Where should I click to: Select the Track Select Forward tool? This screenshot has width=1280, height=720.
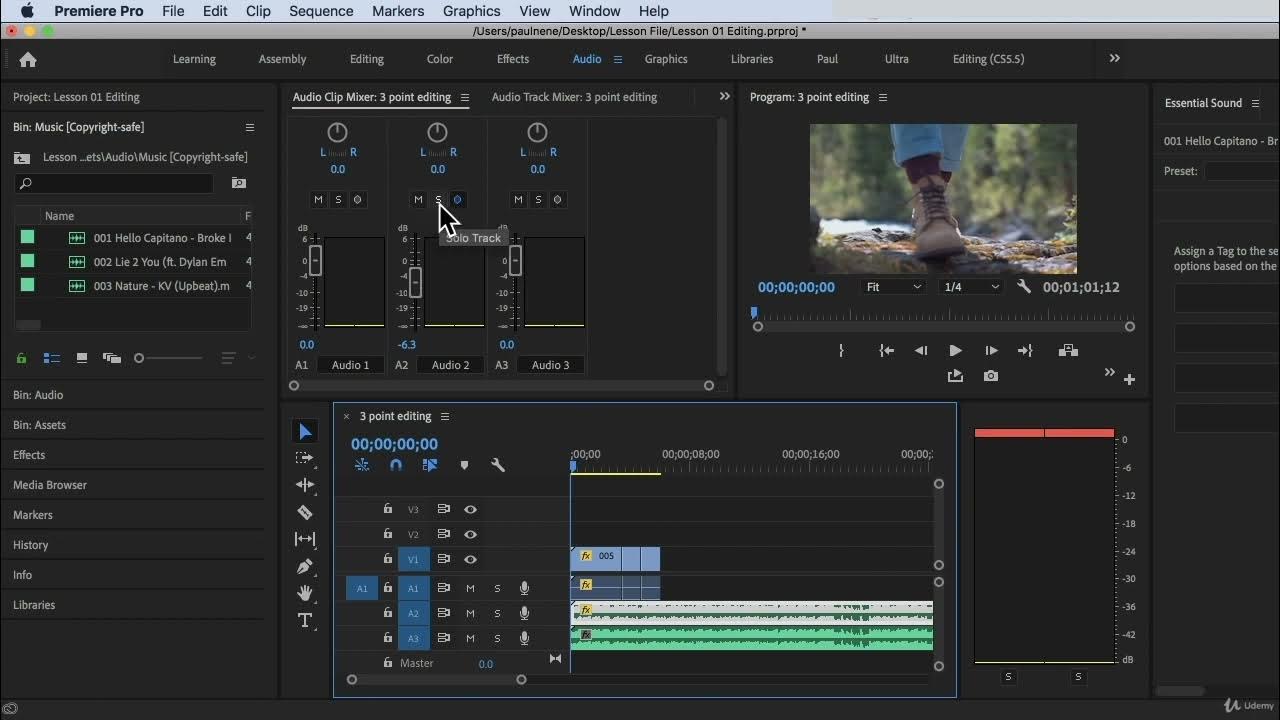click(x=305, y=458)
